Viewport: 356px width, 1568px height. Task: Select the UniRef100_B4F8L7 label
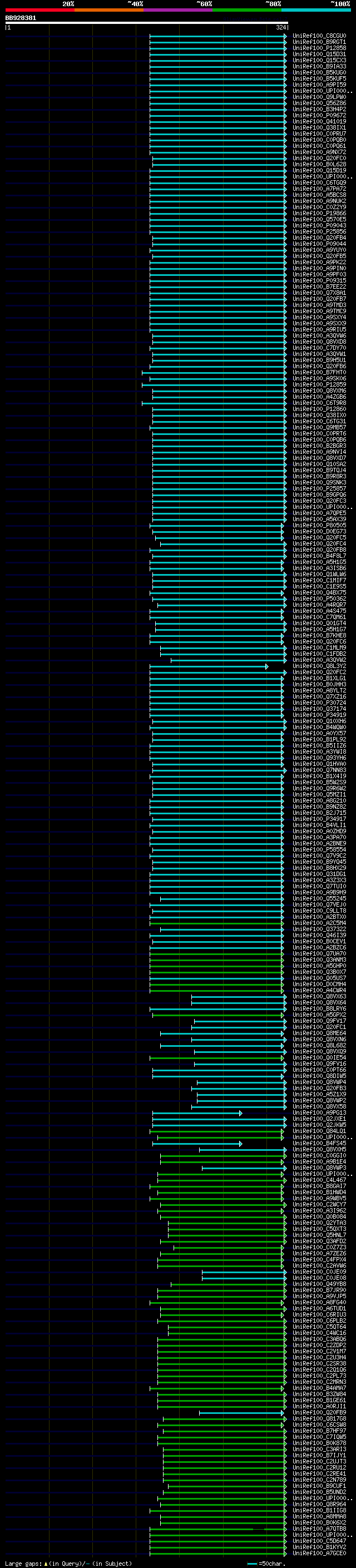click(x=319, y=556)
